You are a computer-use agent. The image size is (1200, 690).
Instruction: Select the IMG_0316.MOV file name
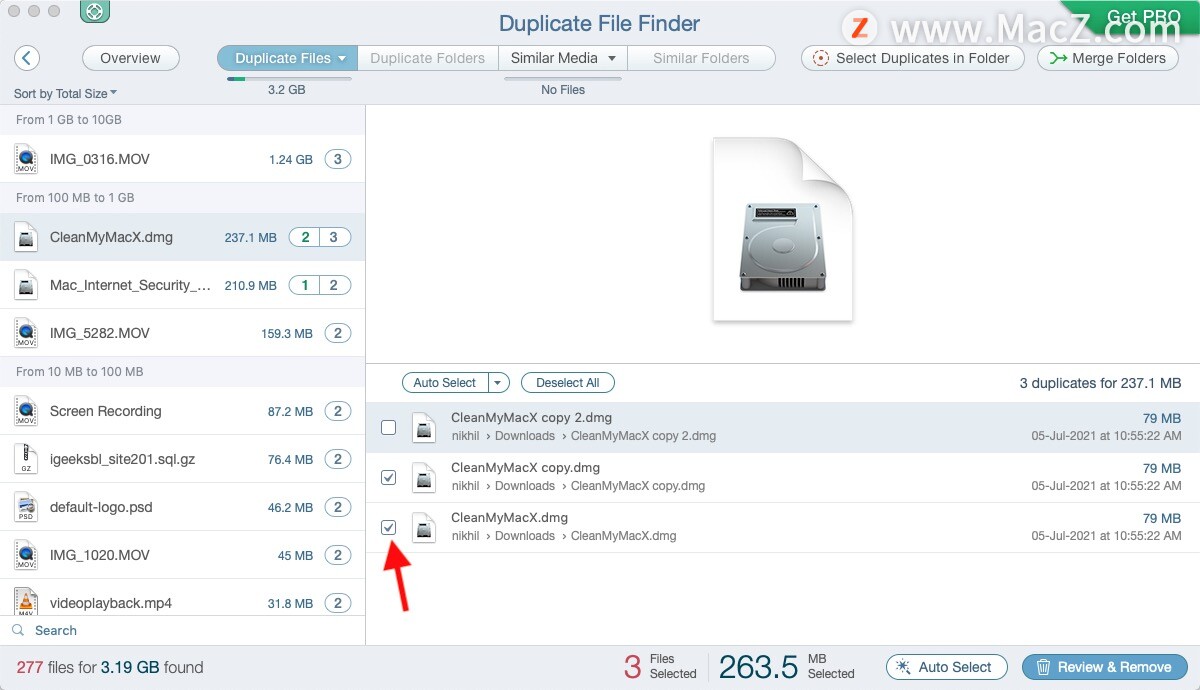(100, 159)
